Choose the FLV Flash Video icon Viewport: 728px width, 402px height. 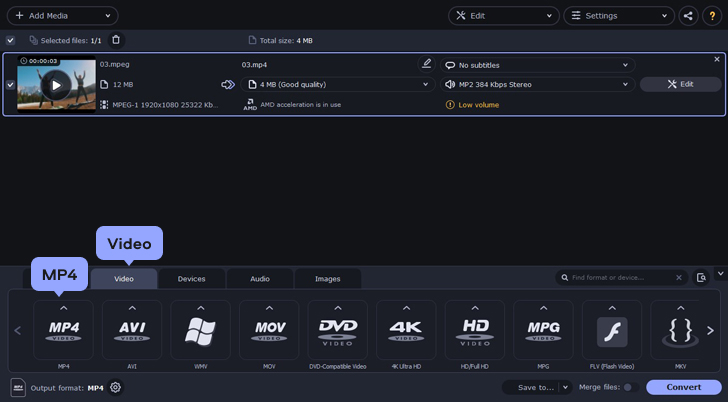click(x=611, y=331)
